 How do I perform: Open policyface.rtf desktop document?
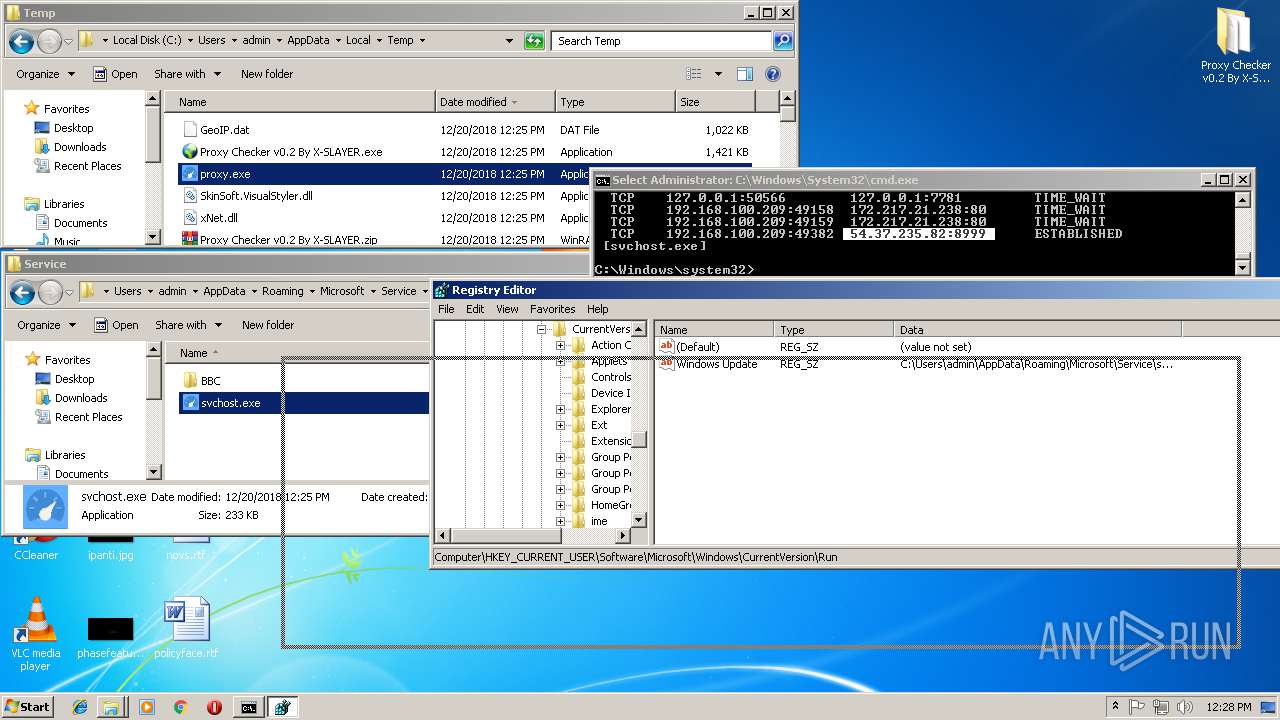click(186, 629)
